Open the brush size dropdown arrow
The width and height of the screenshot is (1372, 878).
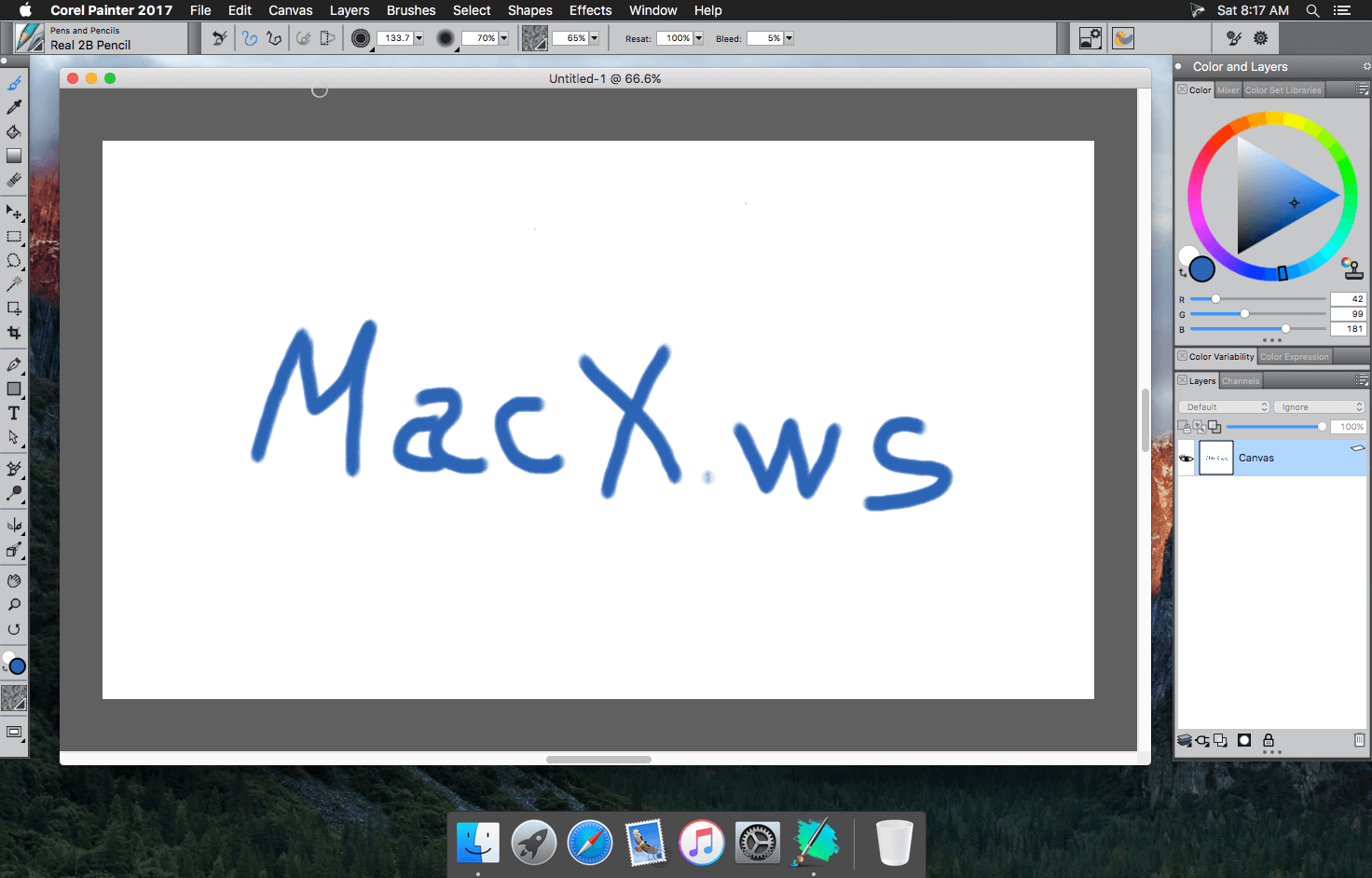coord(418,38)
